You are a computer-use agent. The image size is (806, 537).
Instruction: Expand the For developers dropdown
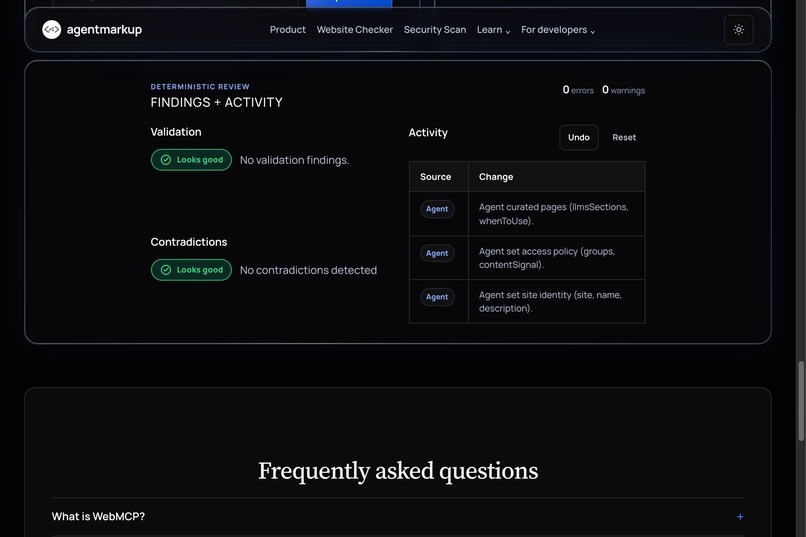[558, 30]
